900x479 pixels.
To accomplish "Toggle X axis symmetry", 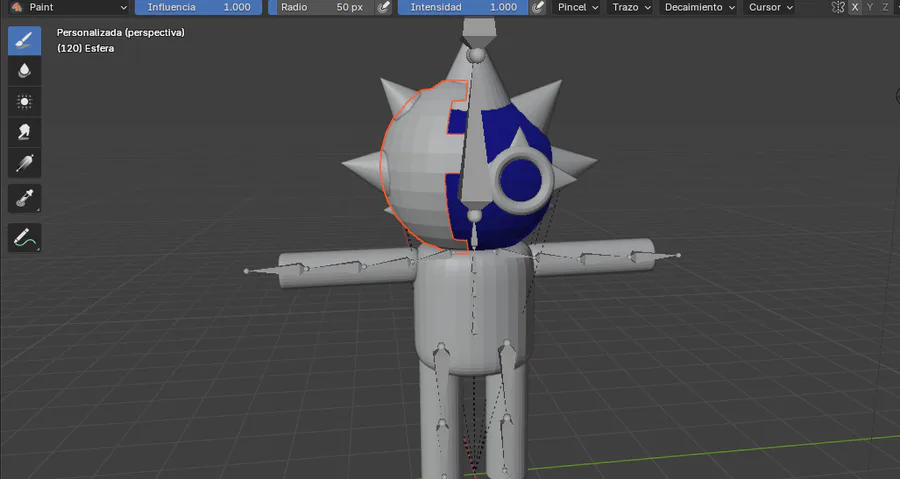I will coord(855,7).
